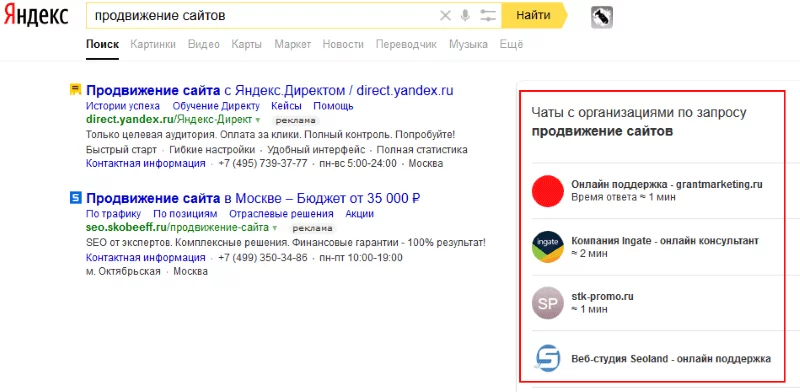Click phone number +7 (495) 739-37-77
The width and height of the screenshot is (800, 392).
(263, 163)
